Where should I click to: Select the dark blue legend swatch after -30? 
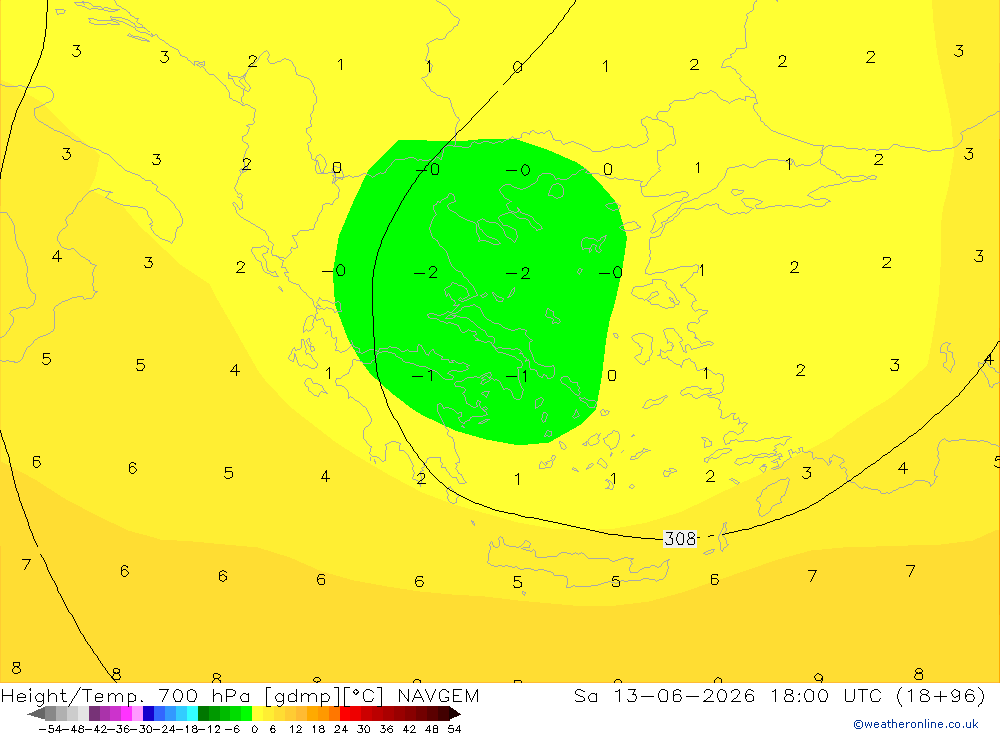point(148,713)
